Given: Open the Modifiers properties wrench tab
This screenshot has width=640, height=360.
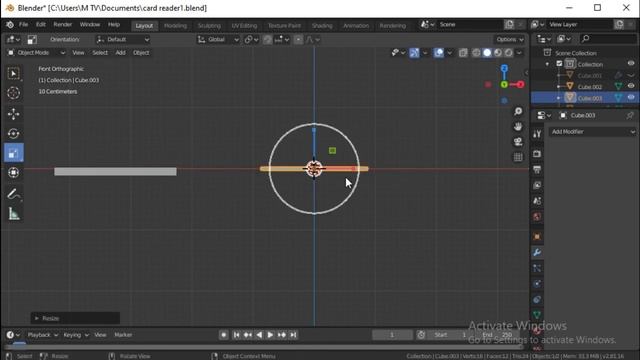Looking at the screenshot, I should coord(537,253).
